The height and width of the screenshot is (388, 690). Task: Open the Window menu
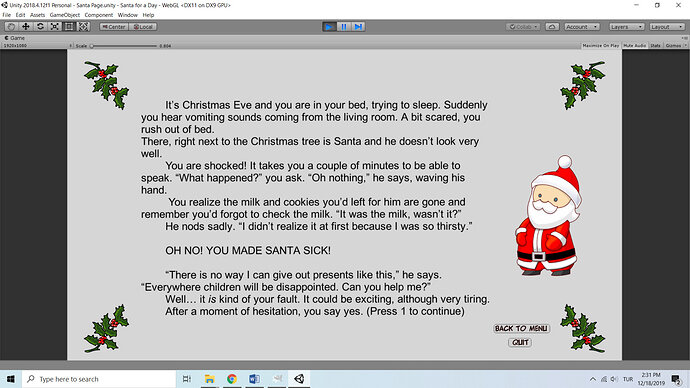tap(128, 15)
